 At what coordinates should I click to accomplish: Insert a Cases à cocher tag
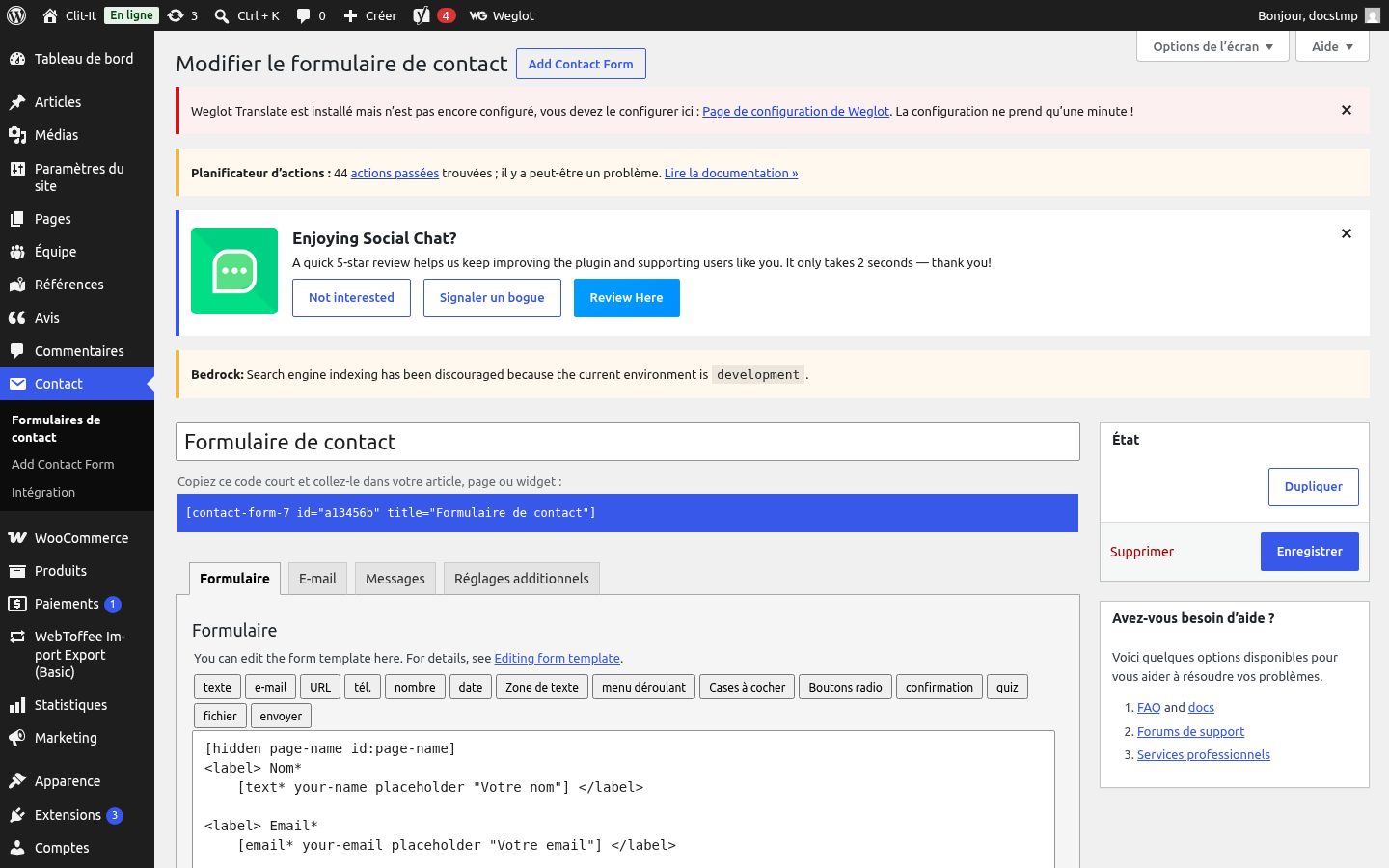pos(748,687)
